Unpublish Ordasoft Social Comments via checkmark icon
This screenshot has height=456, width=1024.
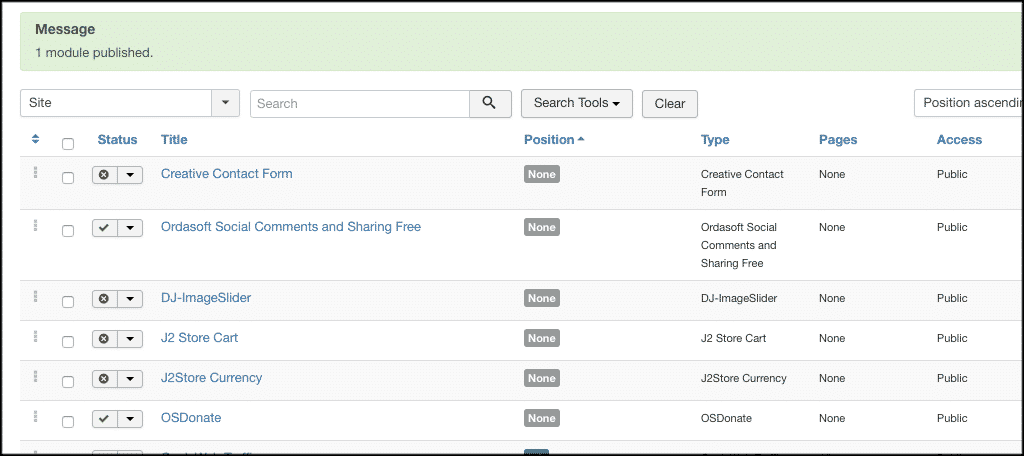coord(104,227)
